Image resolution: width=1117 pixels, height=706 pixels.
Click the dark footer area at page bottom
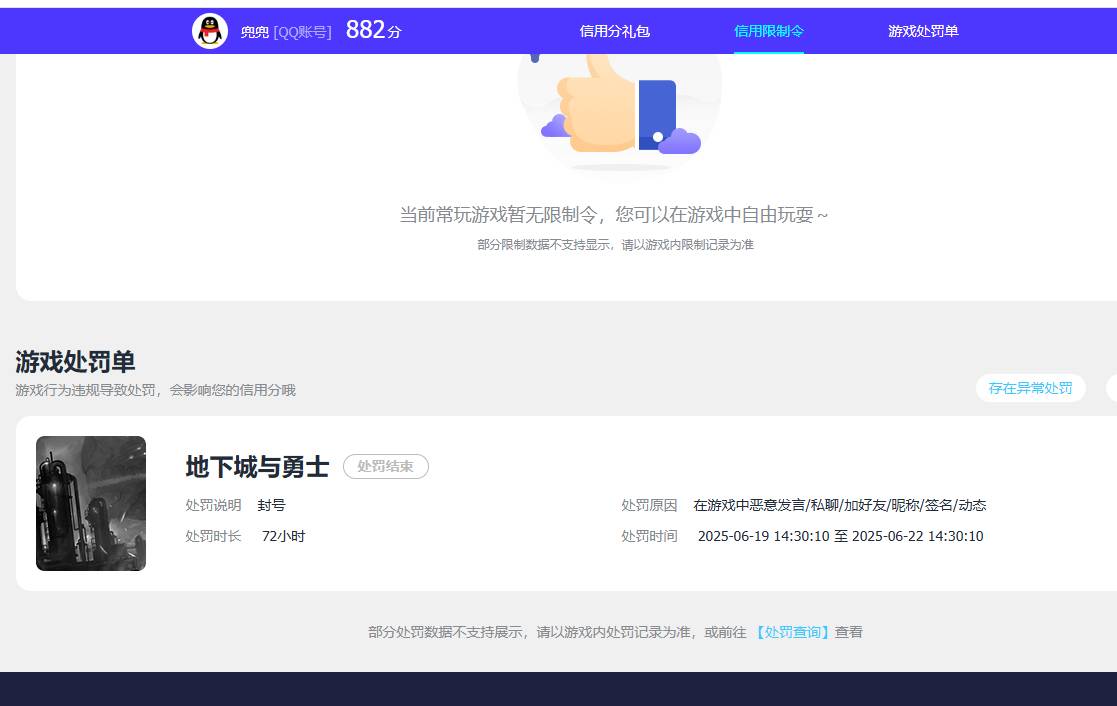pyautogui.click(x=558, y=690)
